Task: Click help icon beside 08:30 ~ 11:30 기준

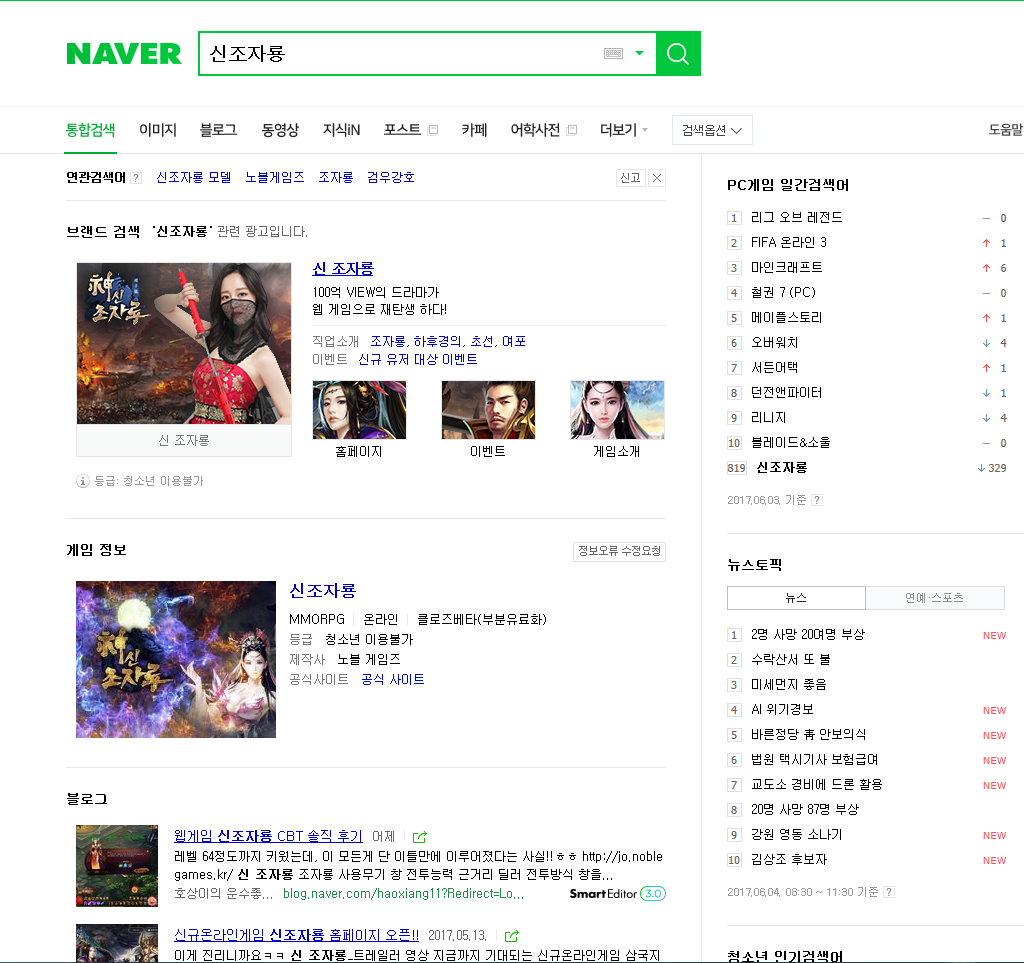Action: [889, 892]
